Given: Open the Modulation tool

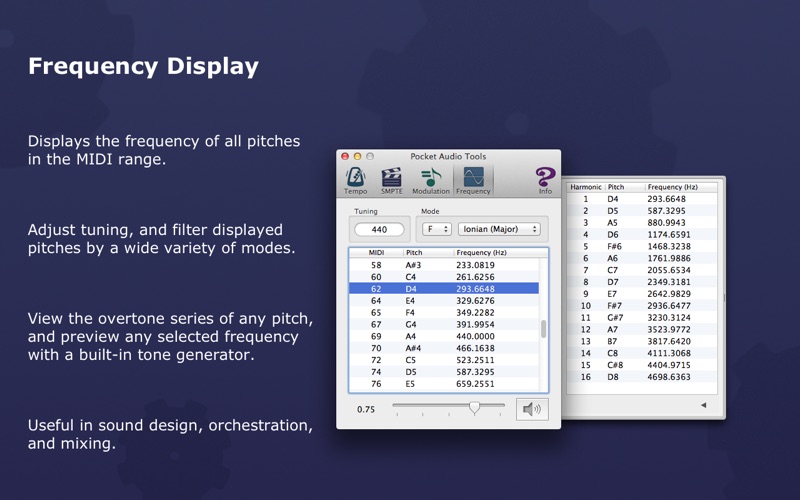Looking at the screenshot, I should point(431,180).
